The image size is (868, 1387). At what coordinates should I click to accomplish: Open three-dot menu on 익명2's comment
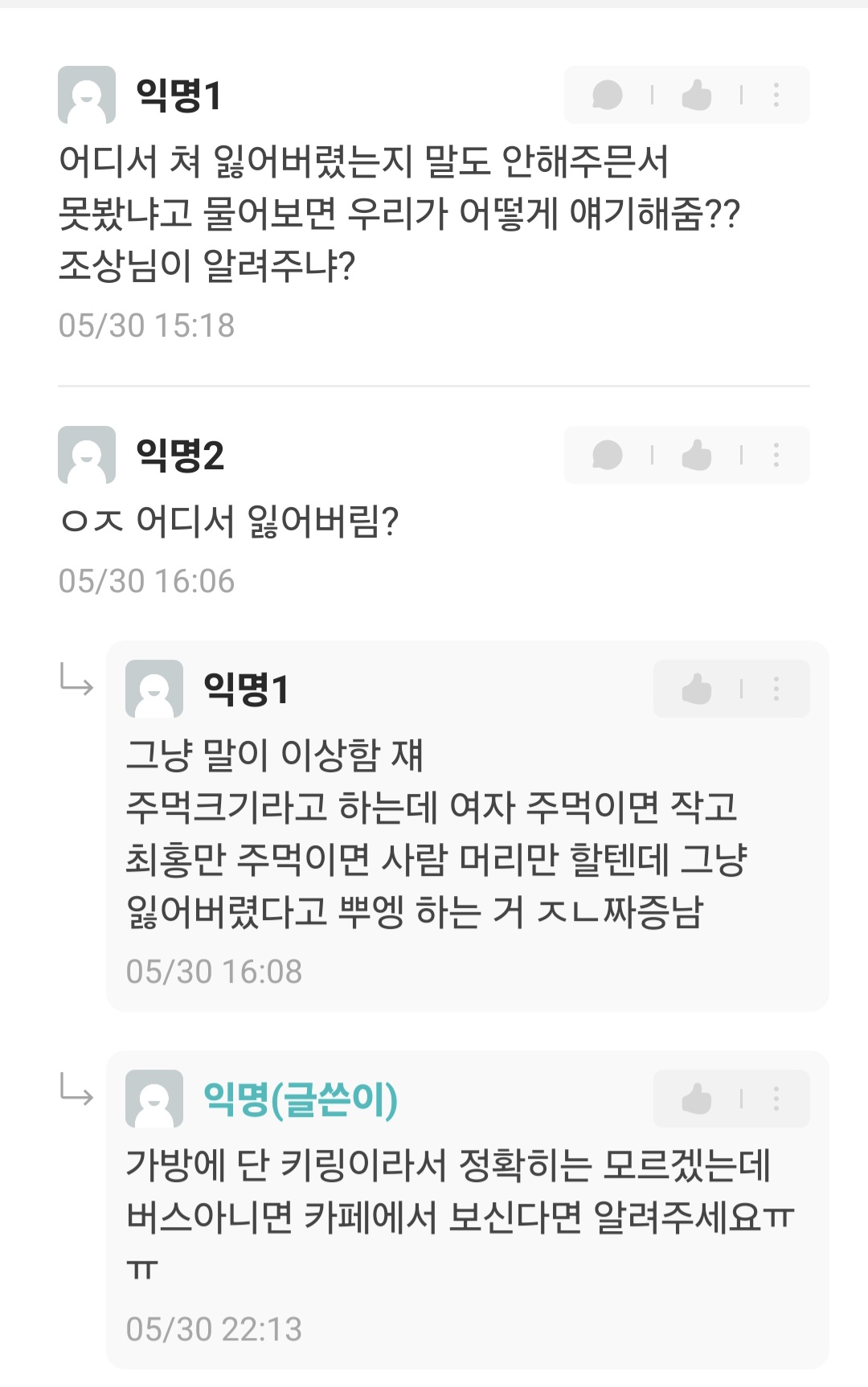coord(776,455)
